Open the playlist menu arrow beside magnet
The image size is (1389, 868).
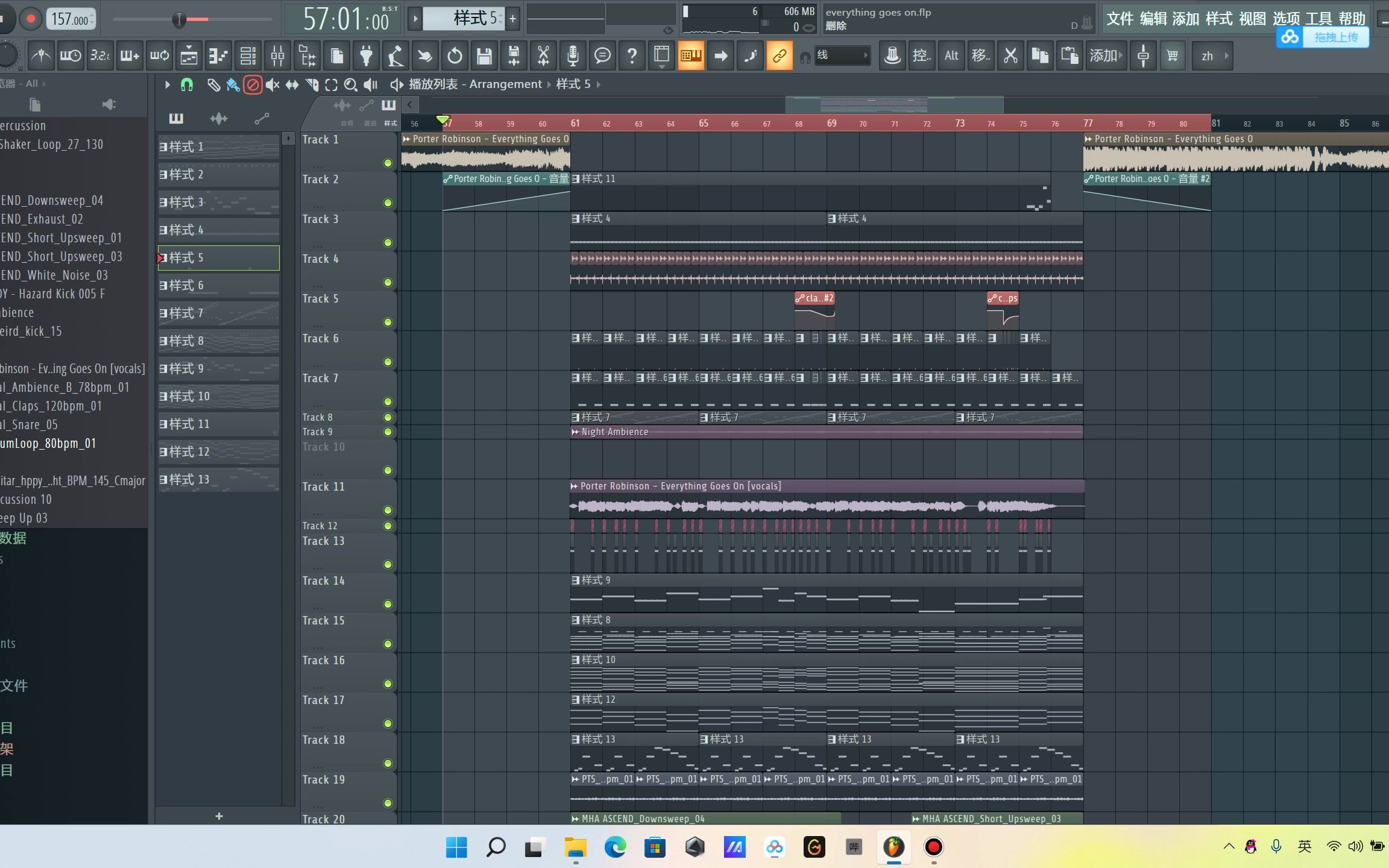click(x=167, y=85)
